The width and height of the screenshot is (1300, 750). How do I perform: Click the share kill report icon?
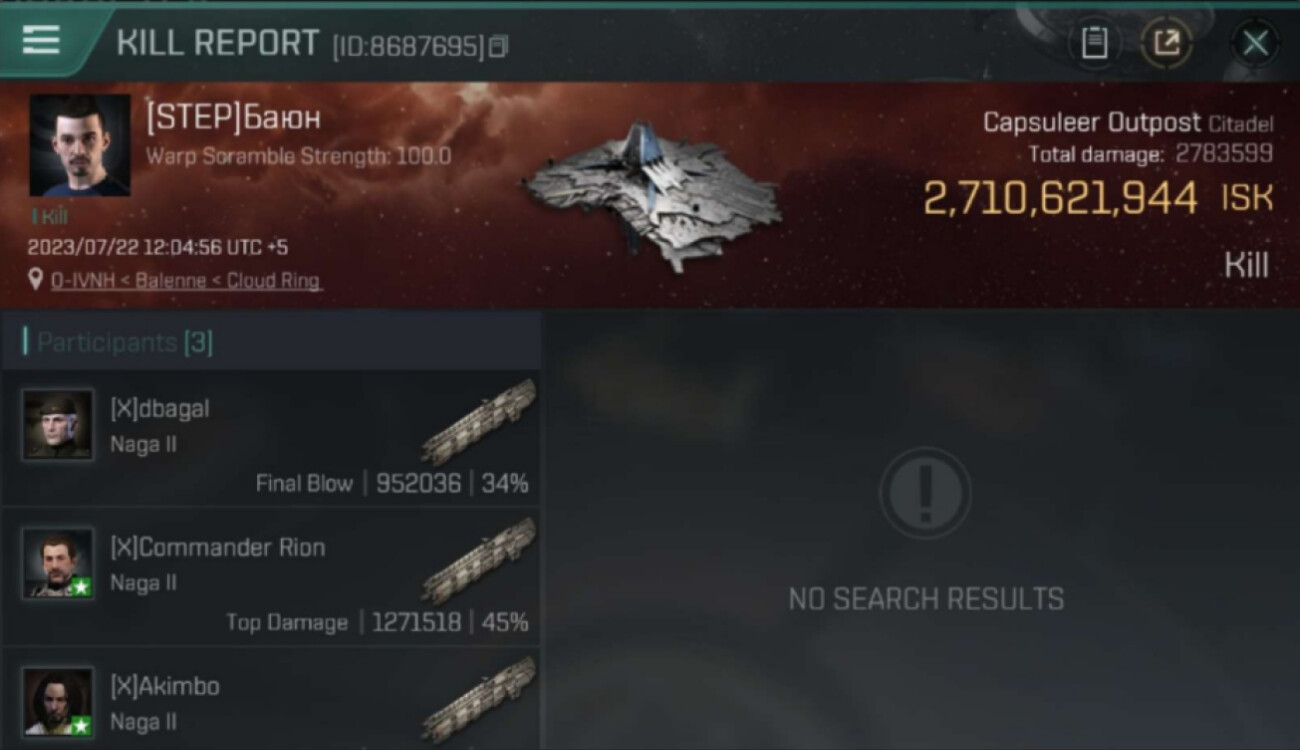(x=1166, y=43)
